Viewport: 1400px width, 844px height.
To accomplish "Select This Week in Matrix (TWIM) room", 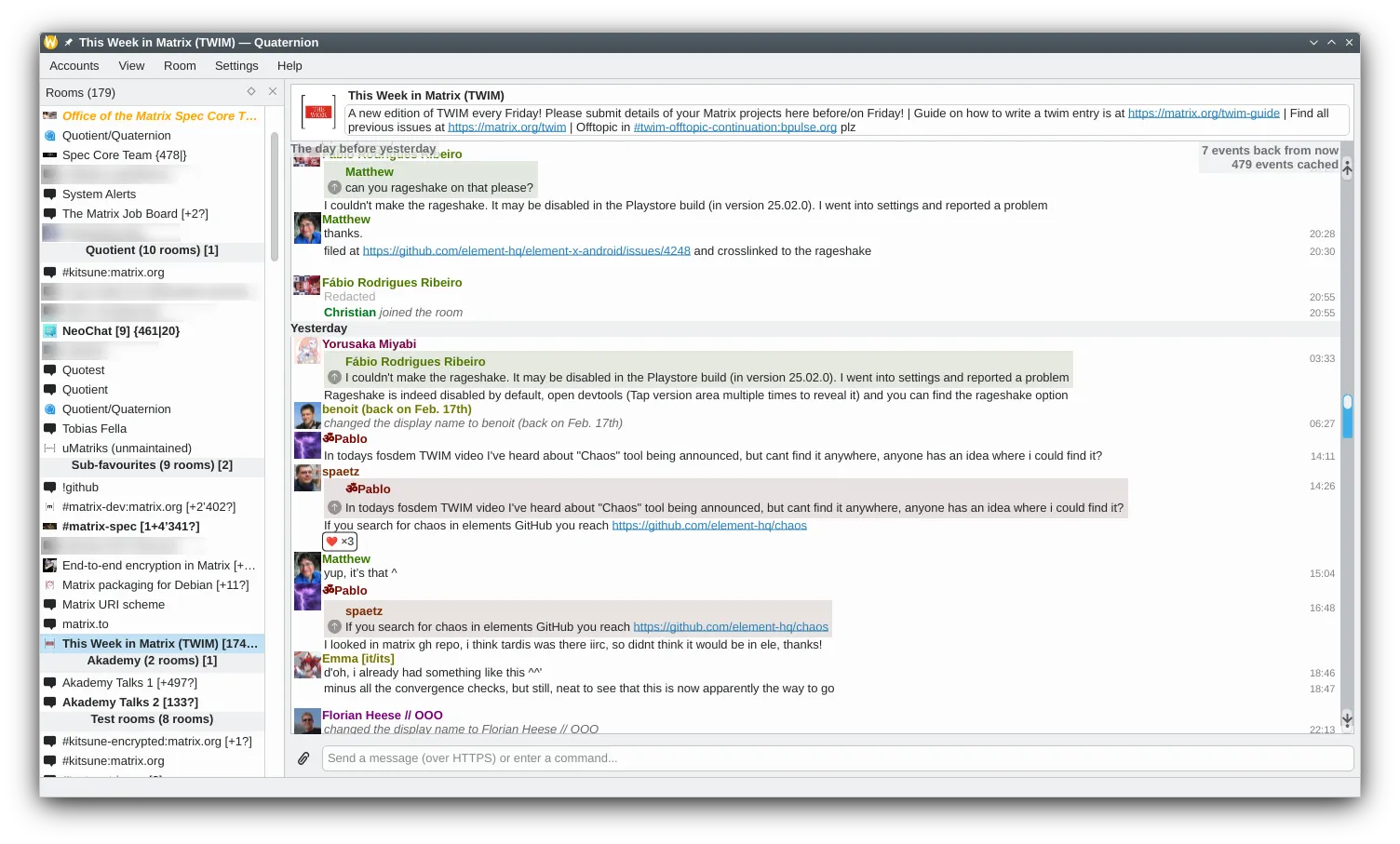I will 153,644.
